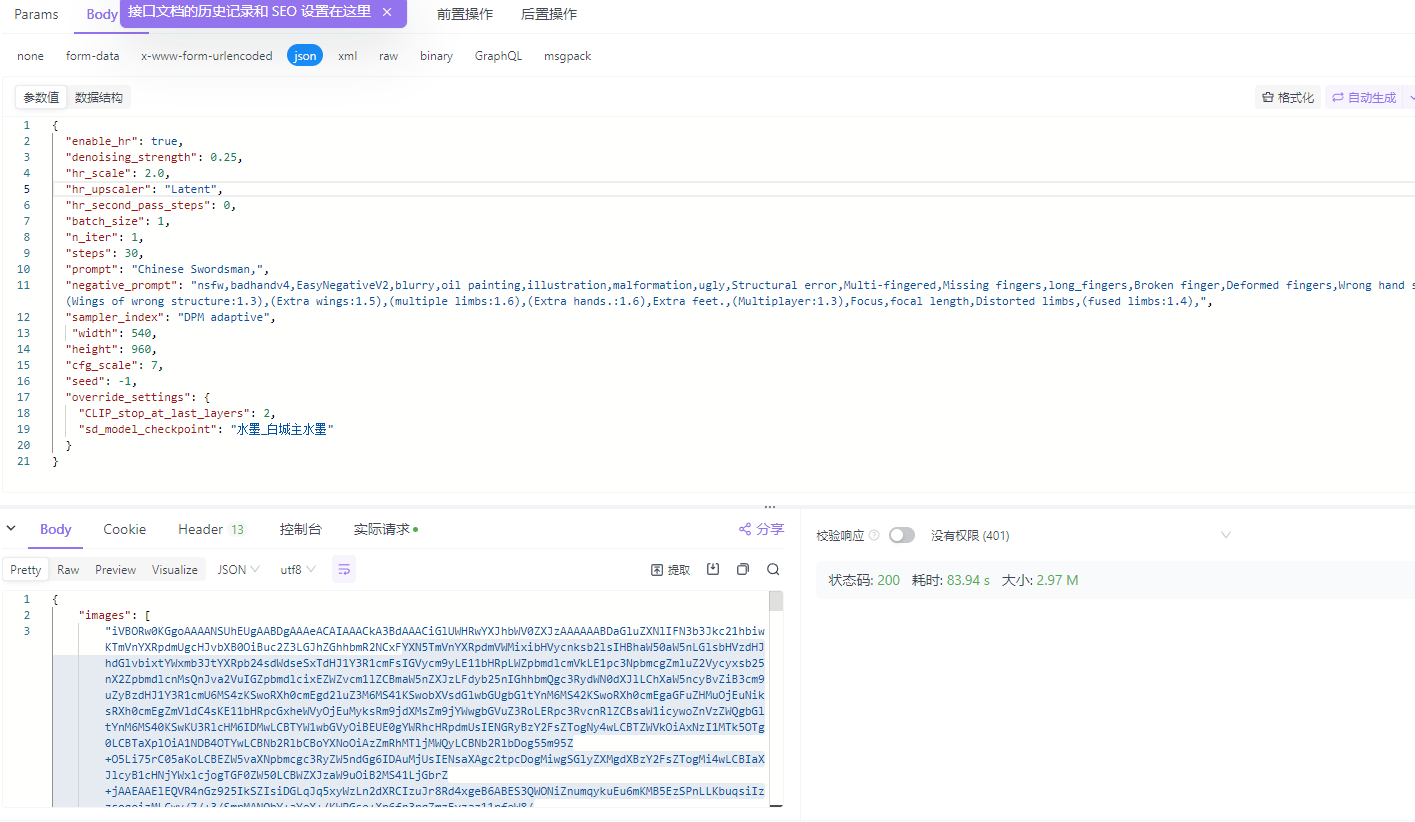Click the 分享 share icon
This screenshot has width=1415, height=822.
(761, 529)
